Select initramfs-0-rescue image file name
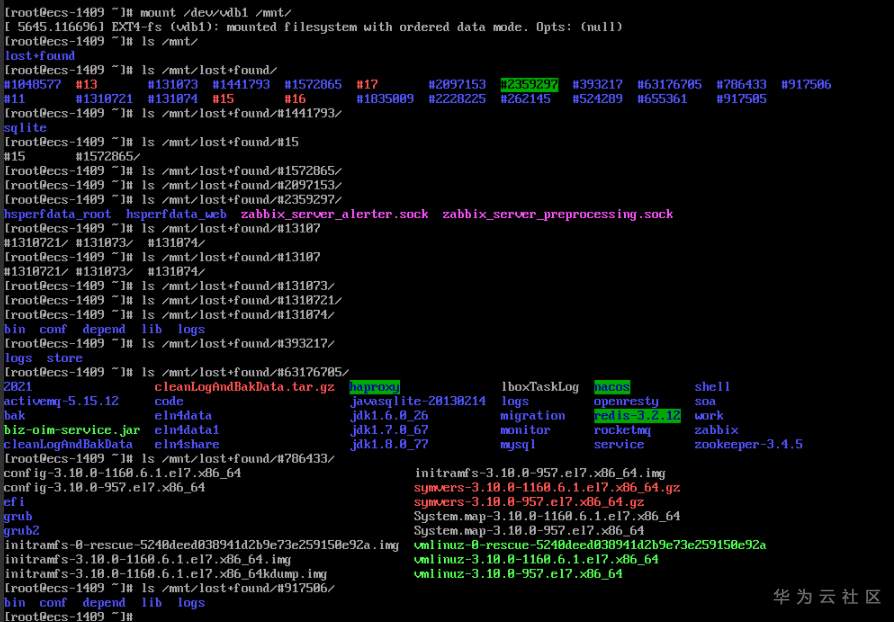 201,545
